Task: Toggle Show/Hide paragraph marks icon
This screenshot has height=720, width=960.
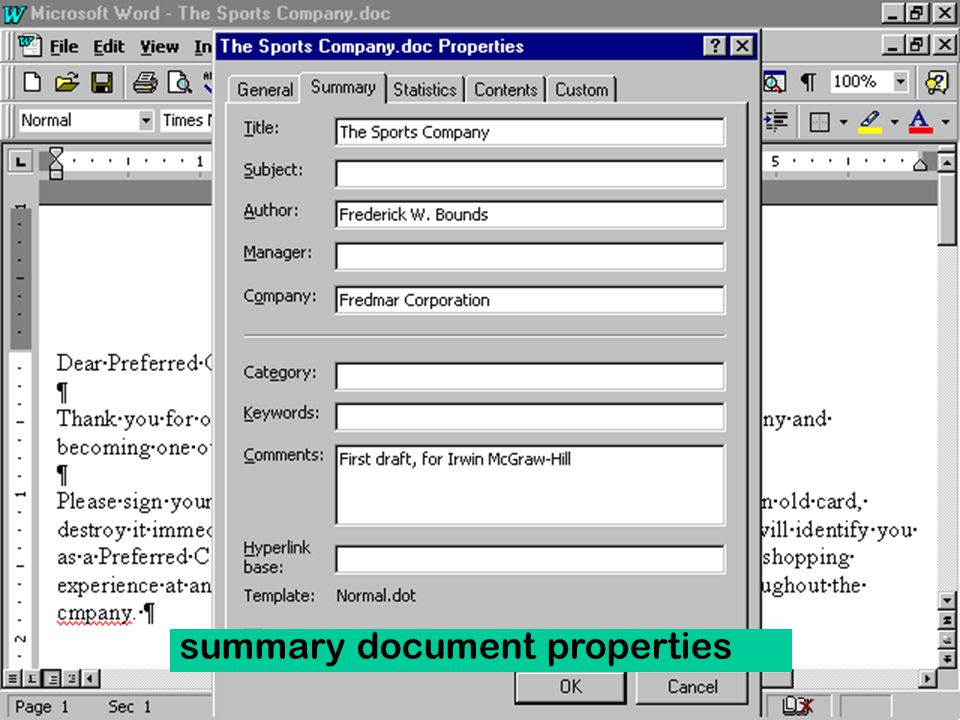Action: click(808, 81)
